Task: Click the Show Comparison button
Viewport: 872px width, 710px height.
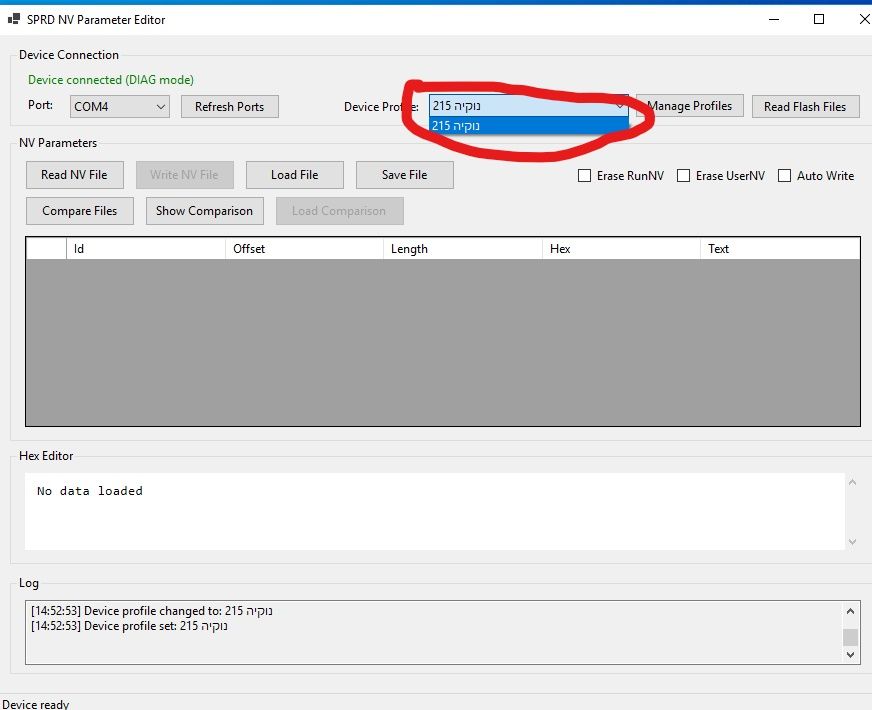Action: pos(204,211)
